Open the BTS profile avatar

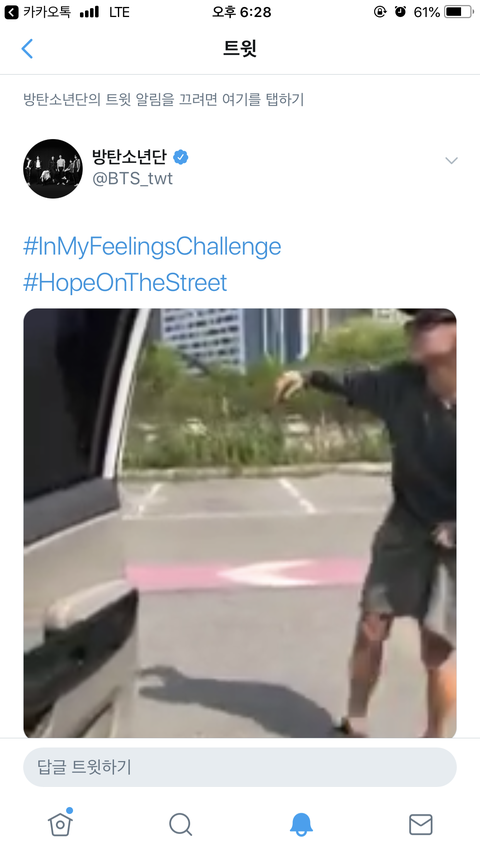(53, 169)
